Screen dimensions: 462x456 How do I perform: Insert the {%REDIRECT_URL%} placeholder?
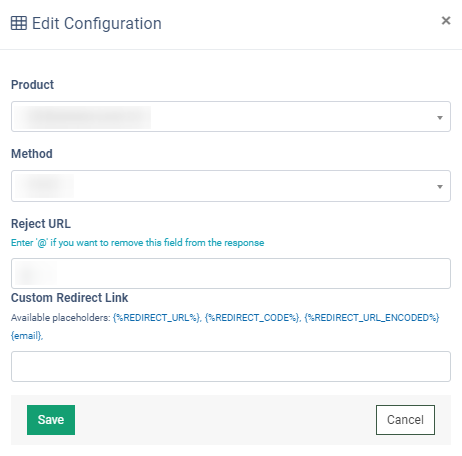(x=157, y=318)
